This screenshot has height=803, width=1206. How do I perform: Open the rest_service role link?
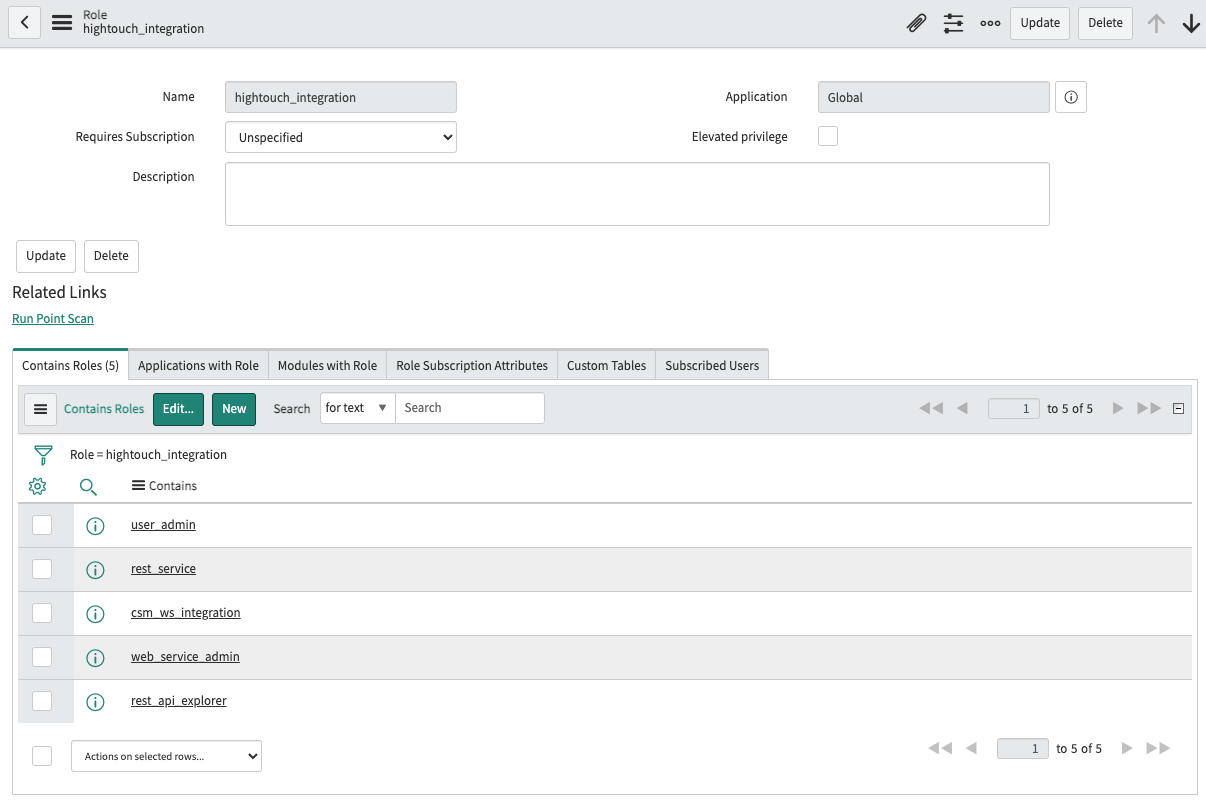click(163, 569)
